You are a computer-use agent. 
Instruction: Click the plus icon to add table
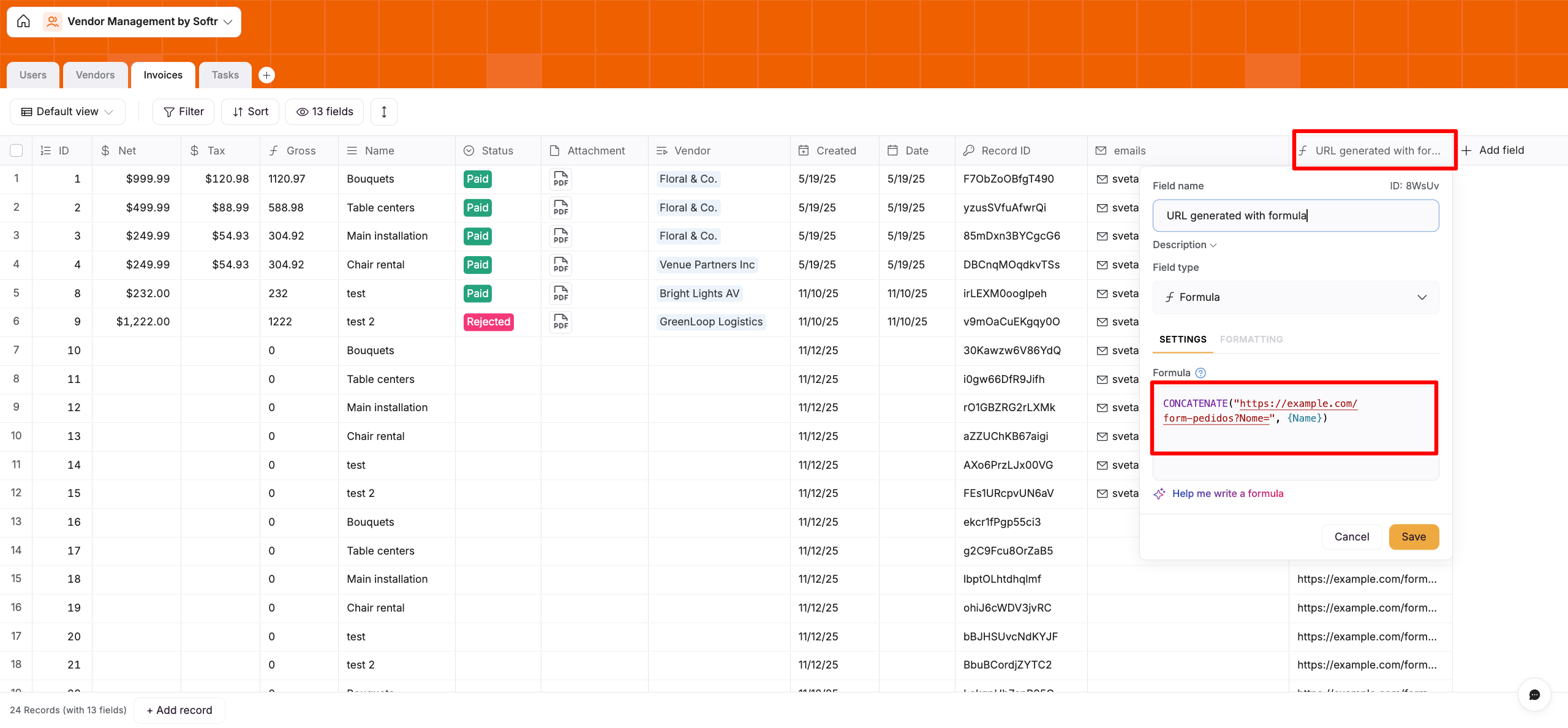(x=266, y=75)
